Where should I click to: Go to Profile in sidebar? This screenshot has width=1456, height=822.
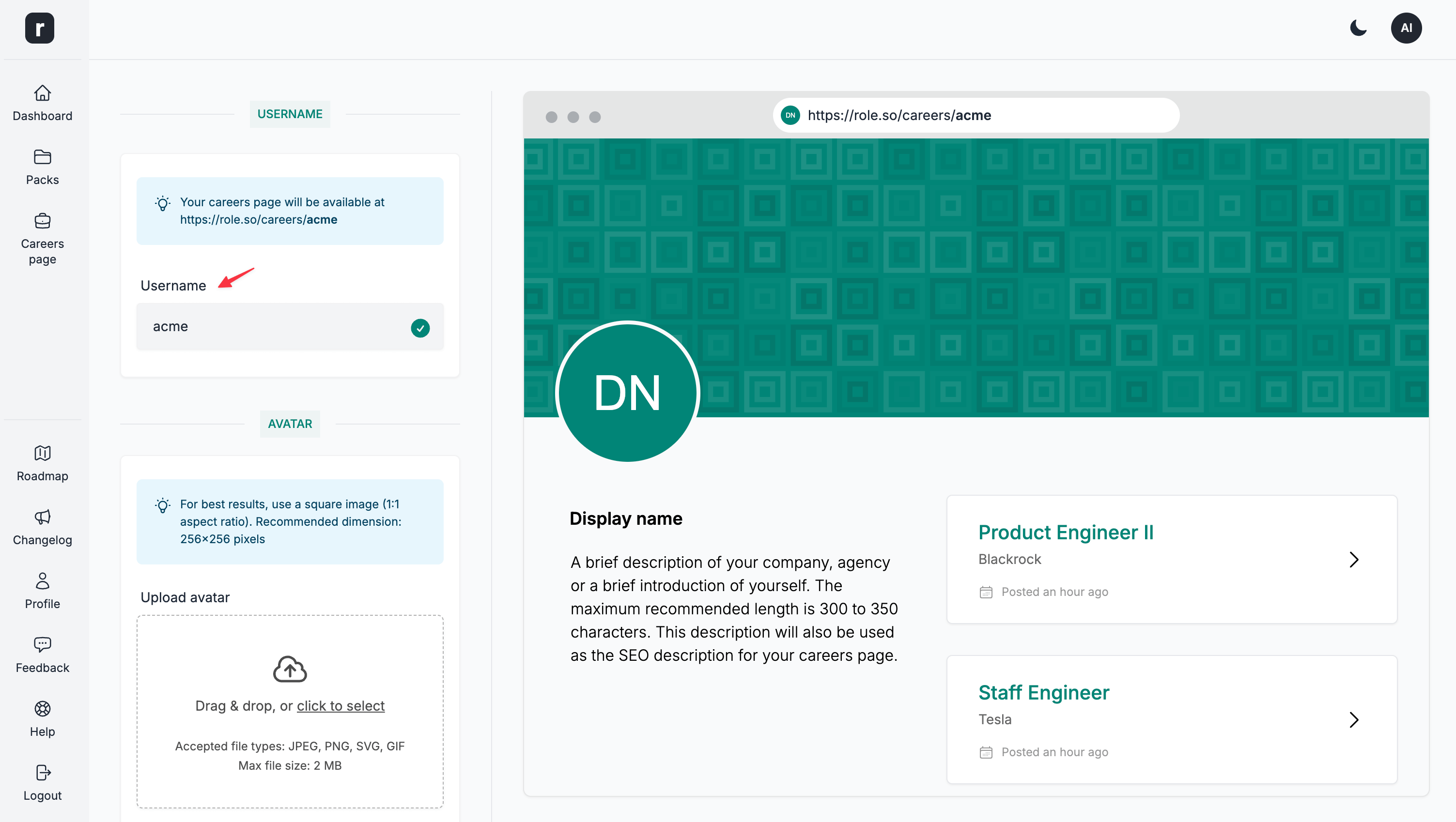point(43,581)
